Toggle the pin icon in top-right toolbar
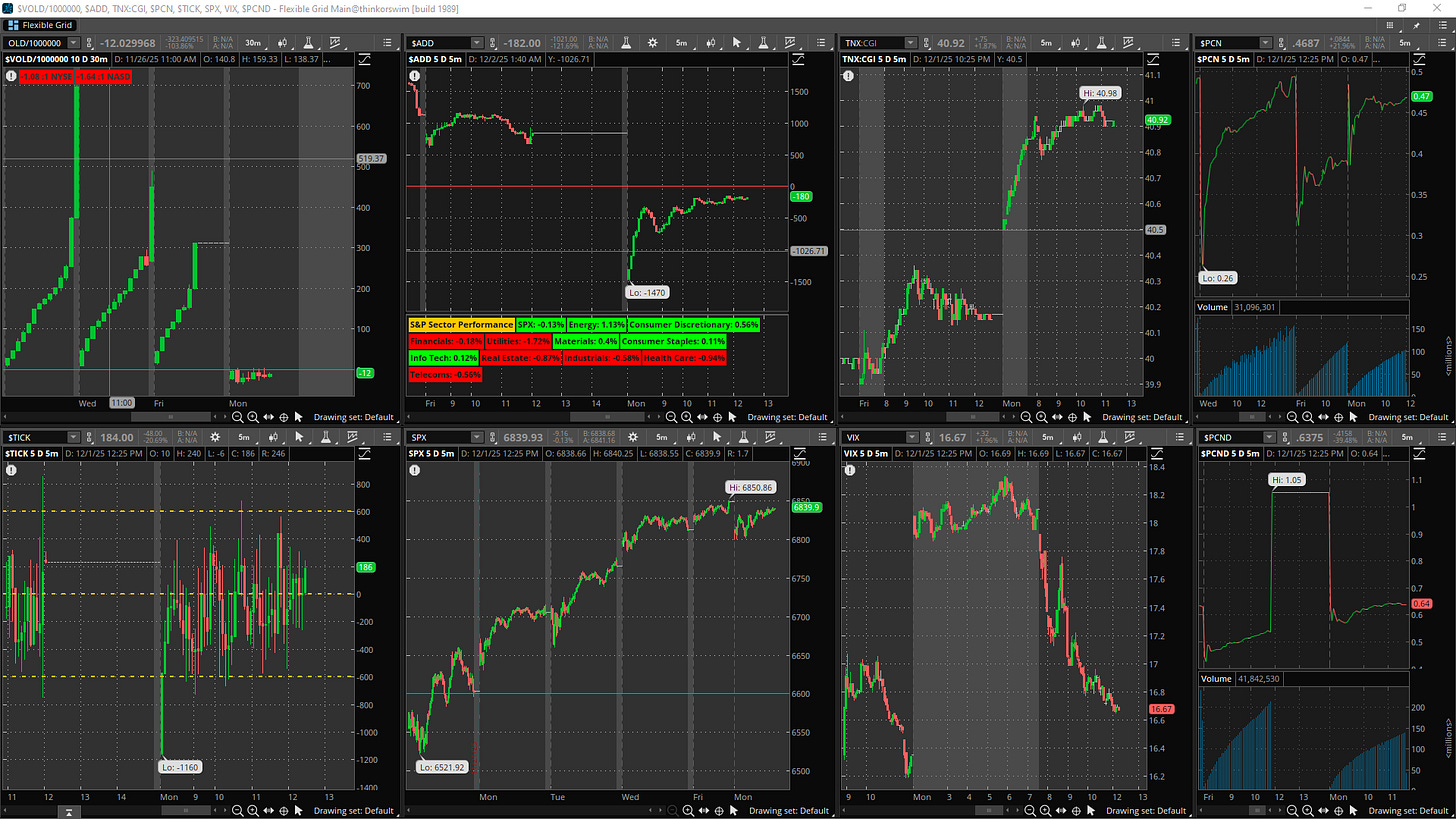This screenshot has width=1456, height=819. click(x=1418, y=24)
